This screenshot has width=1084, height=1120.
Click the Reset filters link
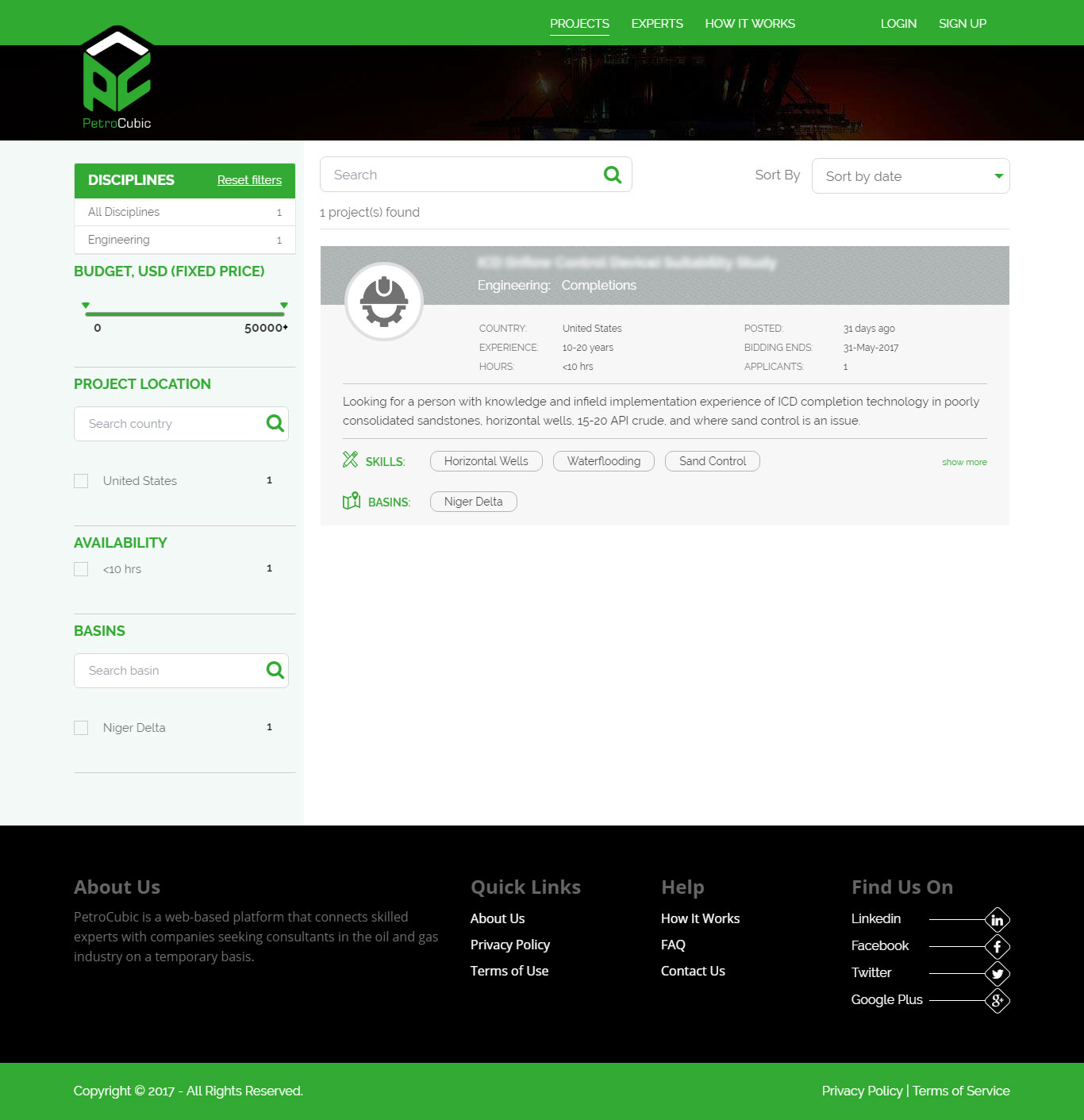[249, 180]
